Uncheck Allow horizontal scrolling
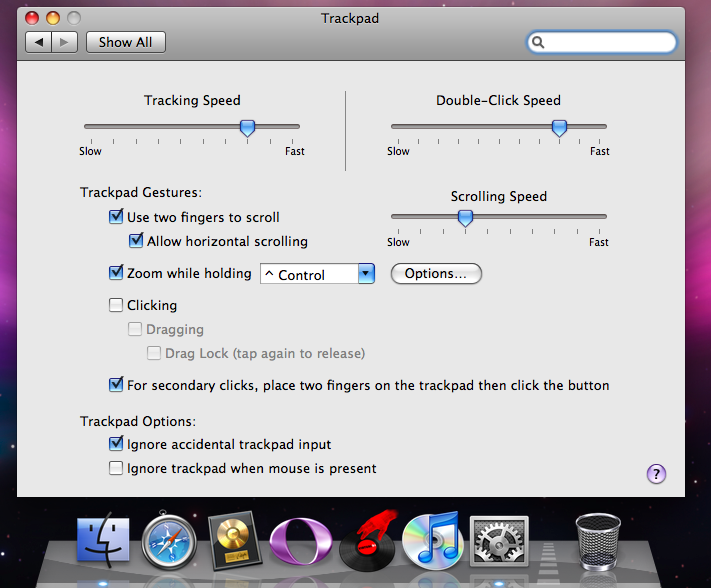 tap(136, 241)
